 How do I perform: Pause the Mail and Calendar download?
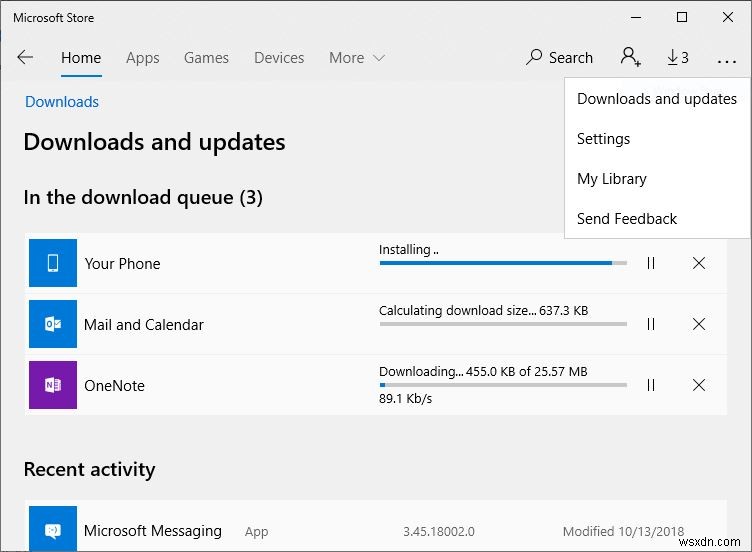pyautogui.click(x=651, y=324)
